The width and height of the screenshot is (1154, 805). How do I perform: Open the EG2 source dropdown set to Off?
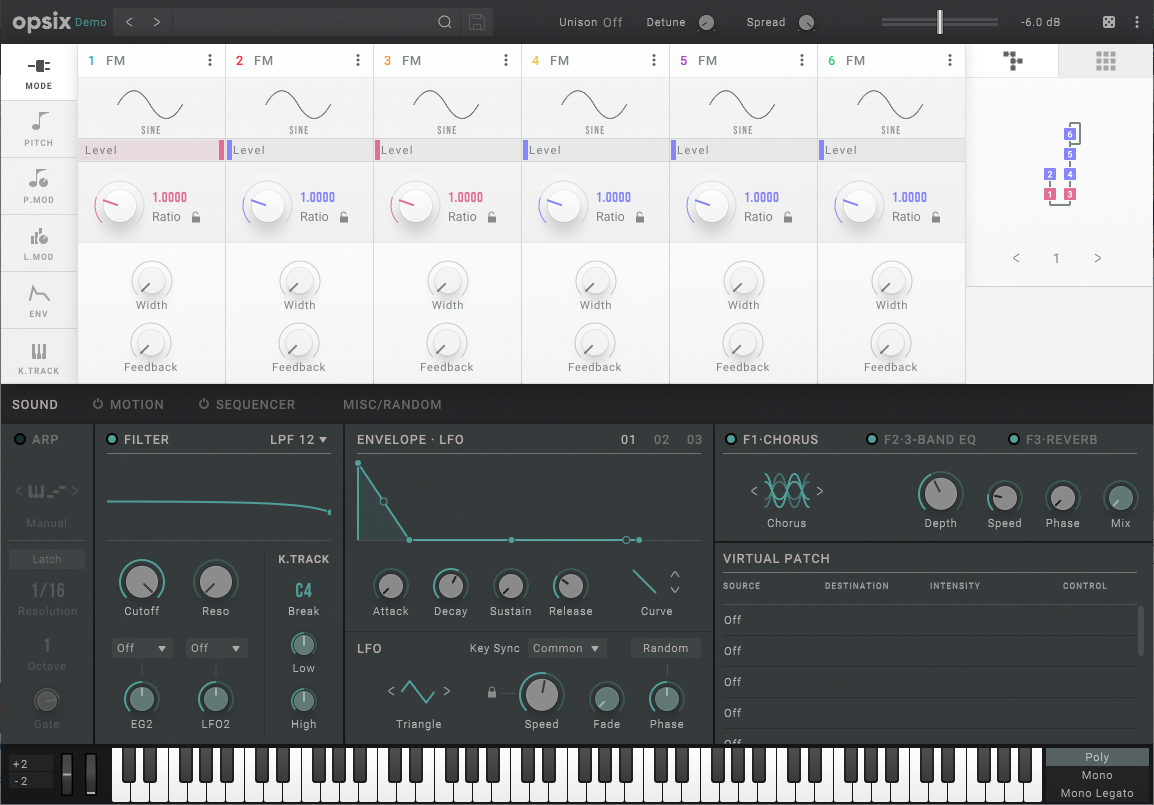(142, 648)
